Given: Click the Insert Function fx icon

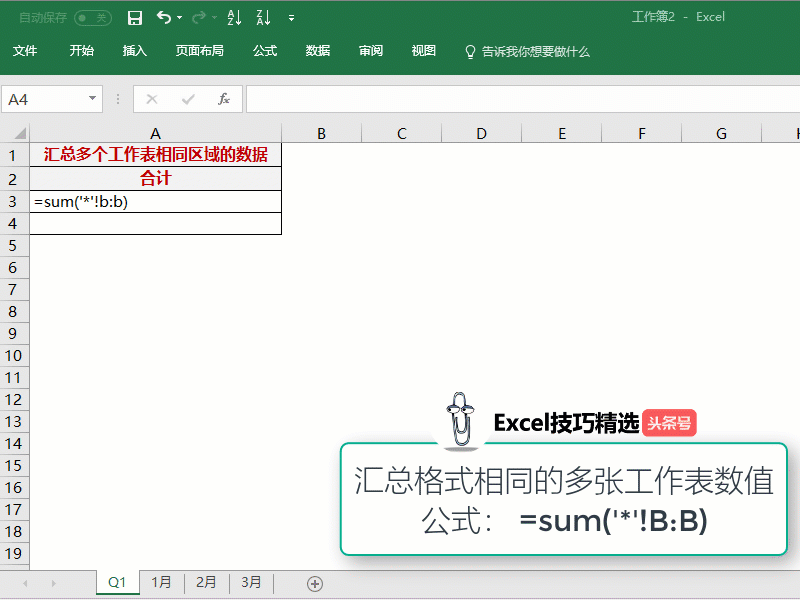Looking at the screenshot, I should [x=224, y=99].
